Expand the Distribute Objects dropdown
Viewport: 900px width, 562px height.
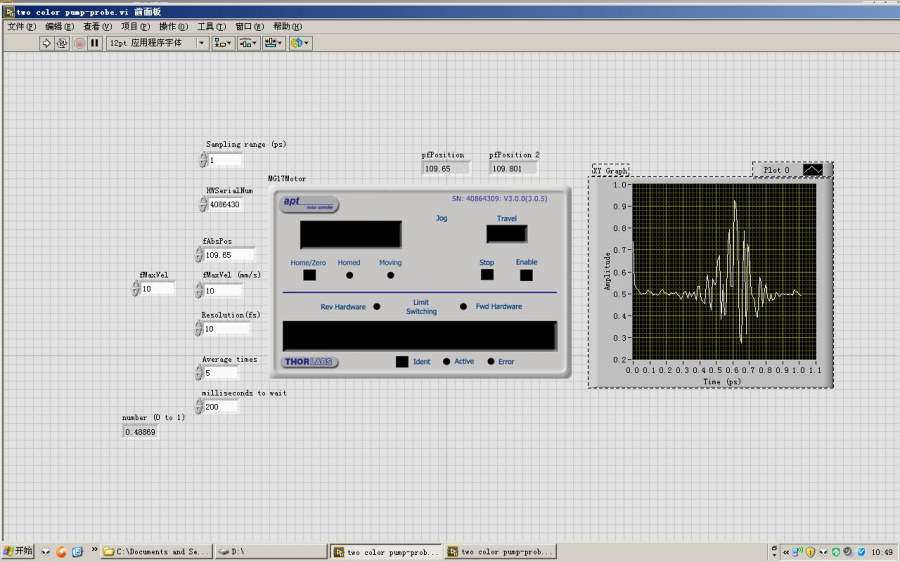point(249,43)
